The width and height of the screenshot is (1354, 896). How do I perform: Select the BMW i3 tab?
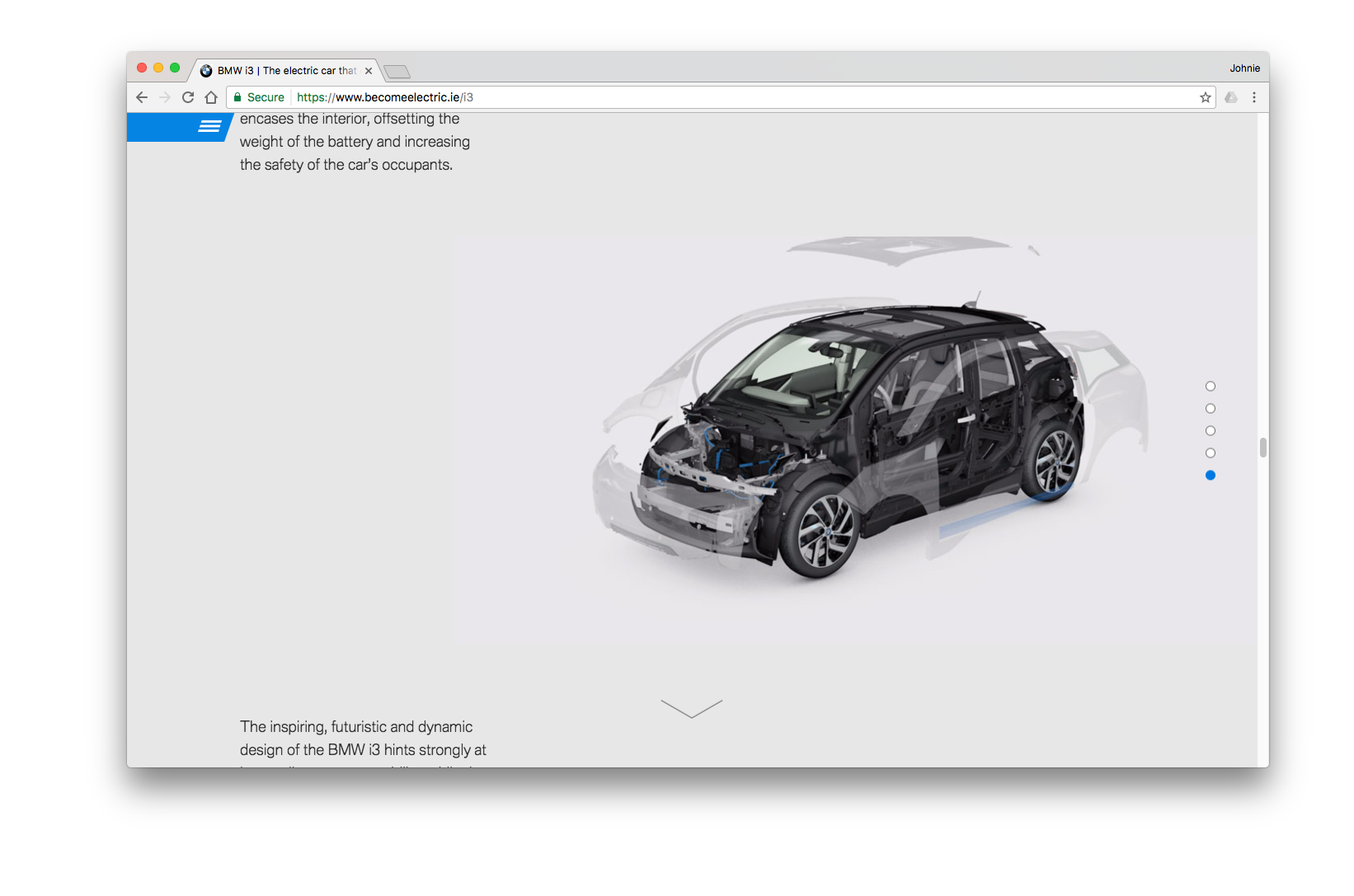click(284, 71)
